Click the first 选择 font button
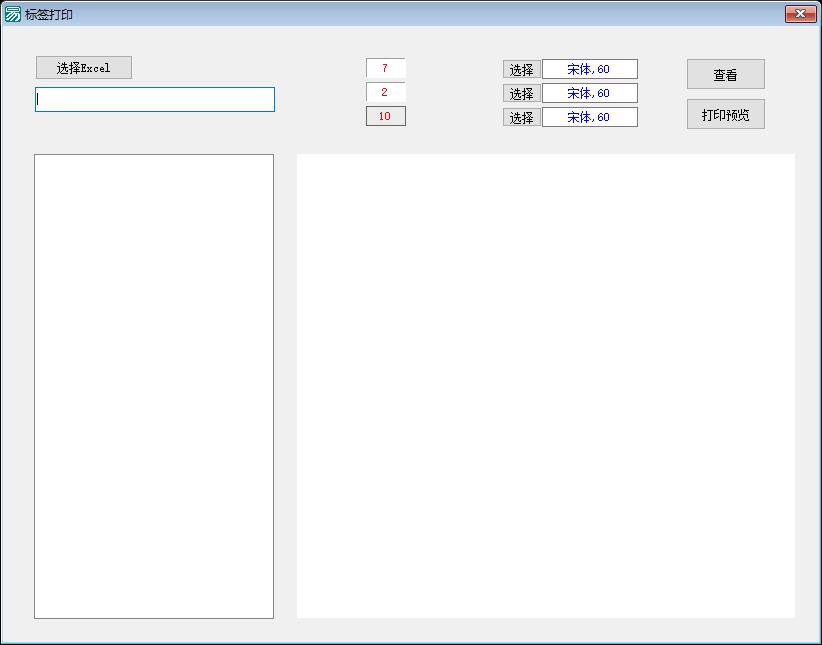This screenshot has height=645, width=822. (521, 70)
